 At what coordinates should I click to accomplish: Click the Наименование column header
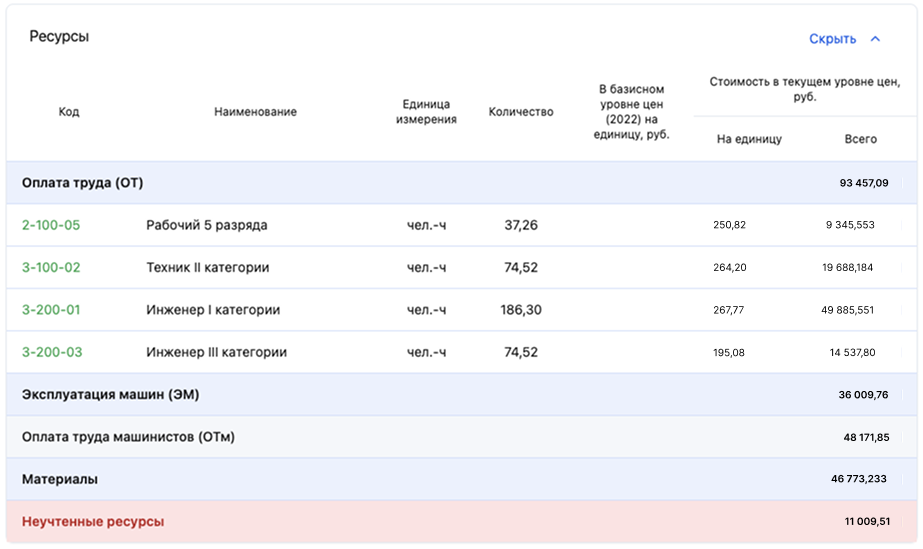tap(255, 112)
